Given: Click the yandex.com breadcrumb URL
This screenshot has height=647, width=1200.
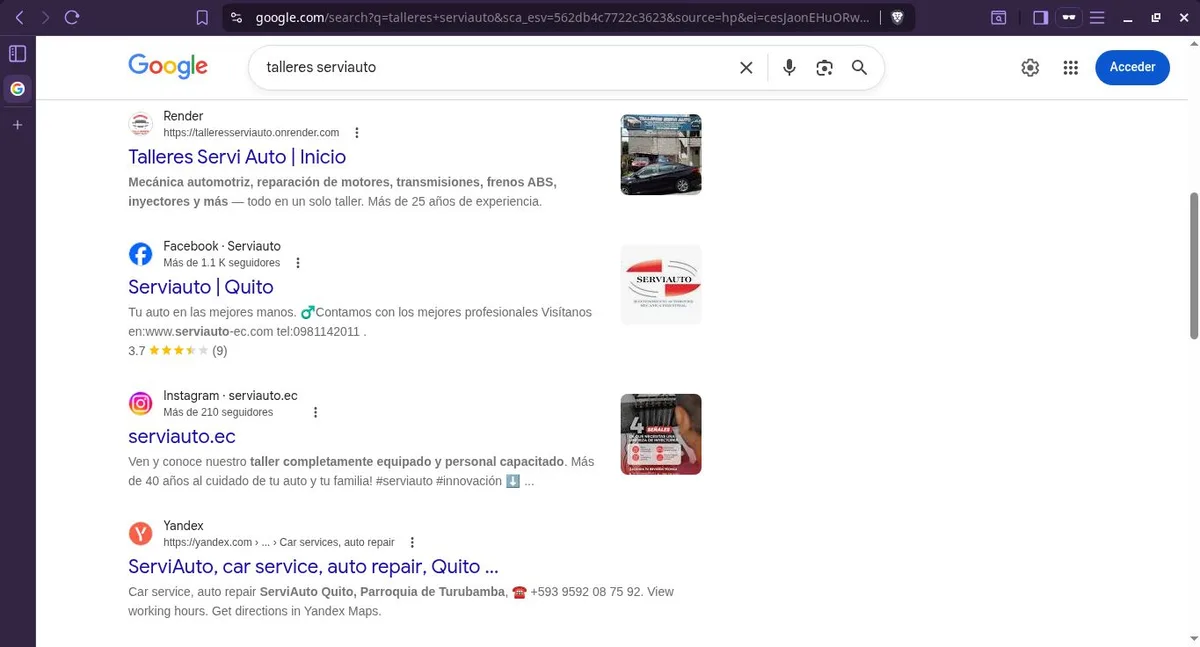Looking at the screenshot, I should (x=279, y=542).
